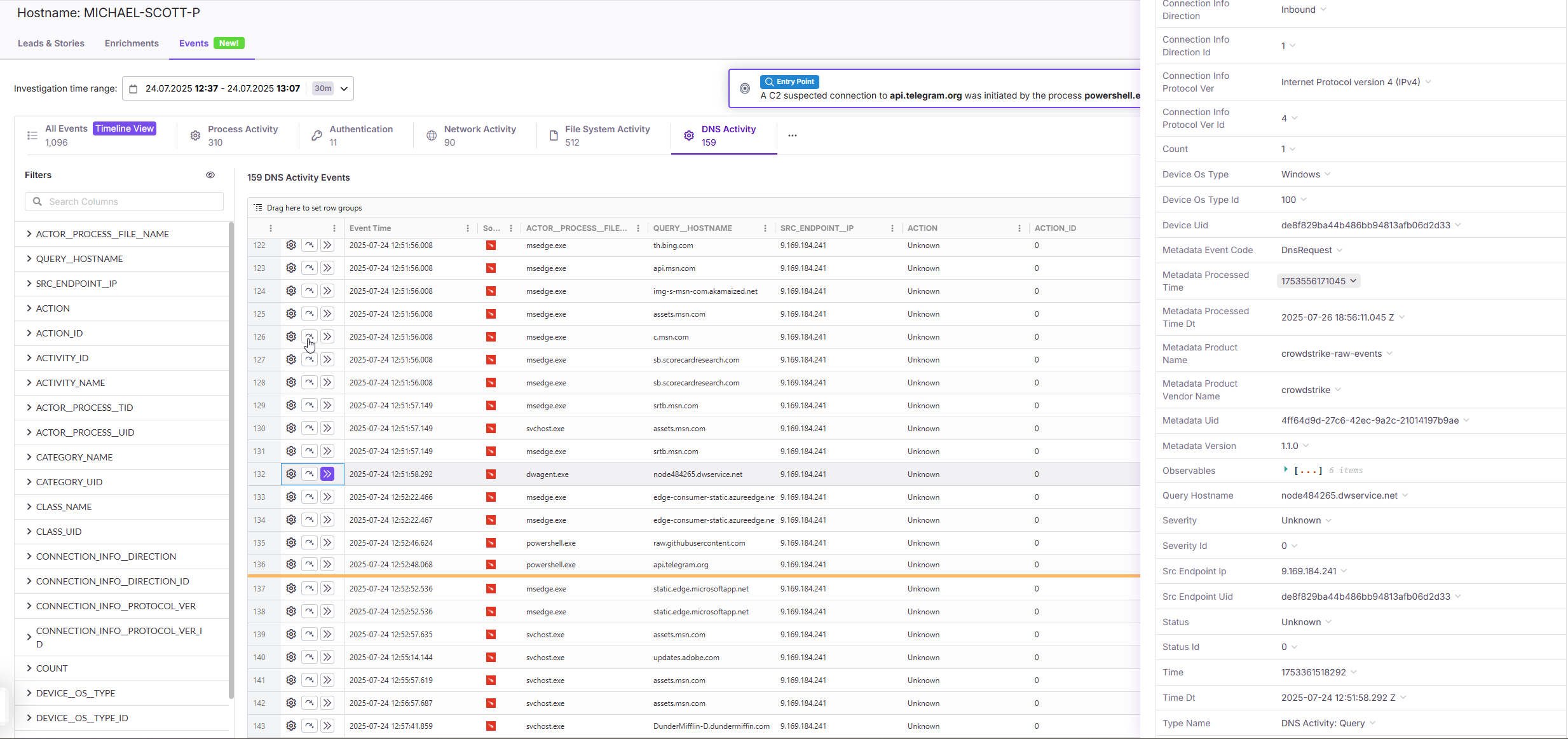Click the calendar icon in the time range picker
Screen dimensions: 1568x739
click(x=133, y=88)
